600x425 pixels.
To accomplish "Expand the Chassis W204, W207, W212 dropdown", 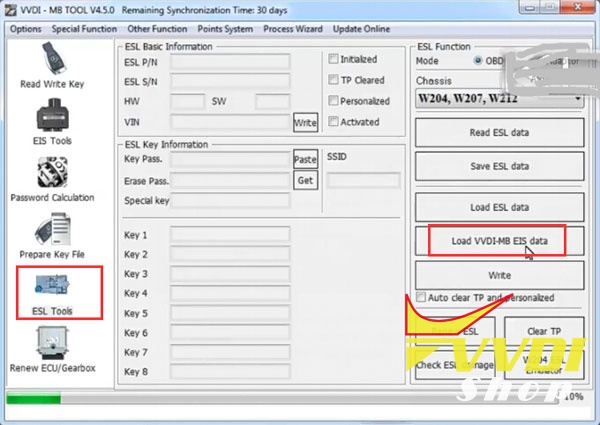I will click(499, 99).
